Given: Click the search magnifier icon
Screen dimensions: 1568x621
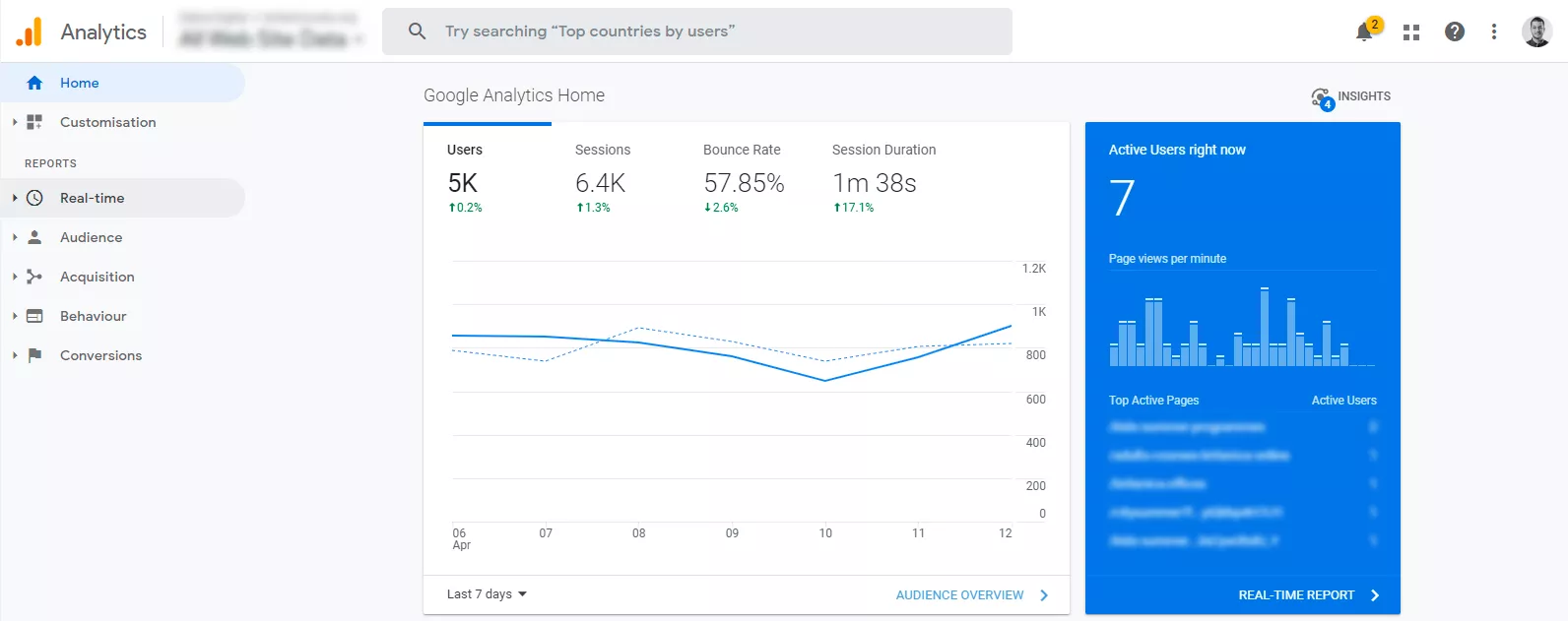Looking at the screenshot, I should (x=418, y=31).
